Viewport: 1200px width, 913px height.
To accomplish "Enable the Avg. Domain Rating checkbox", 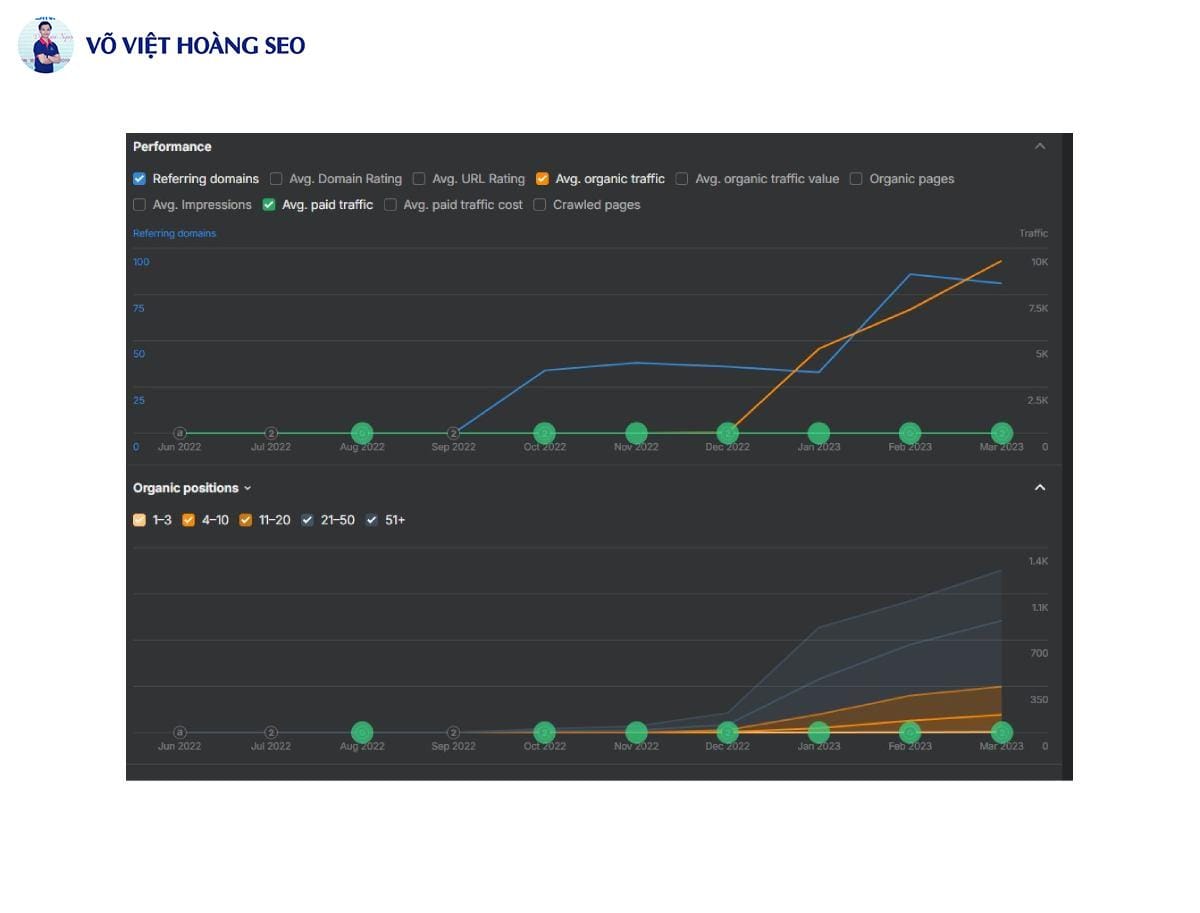I will pyautogui.click(x=277, y=179).
